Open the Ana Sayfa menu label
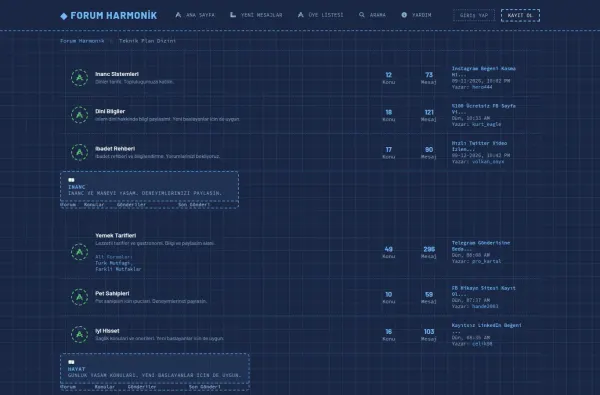The image size is (600, 395). click(x=201, y=15)
